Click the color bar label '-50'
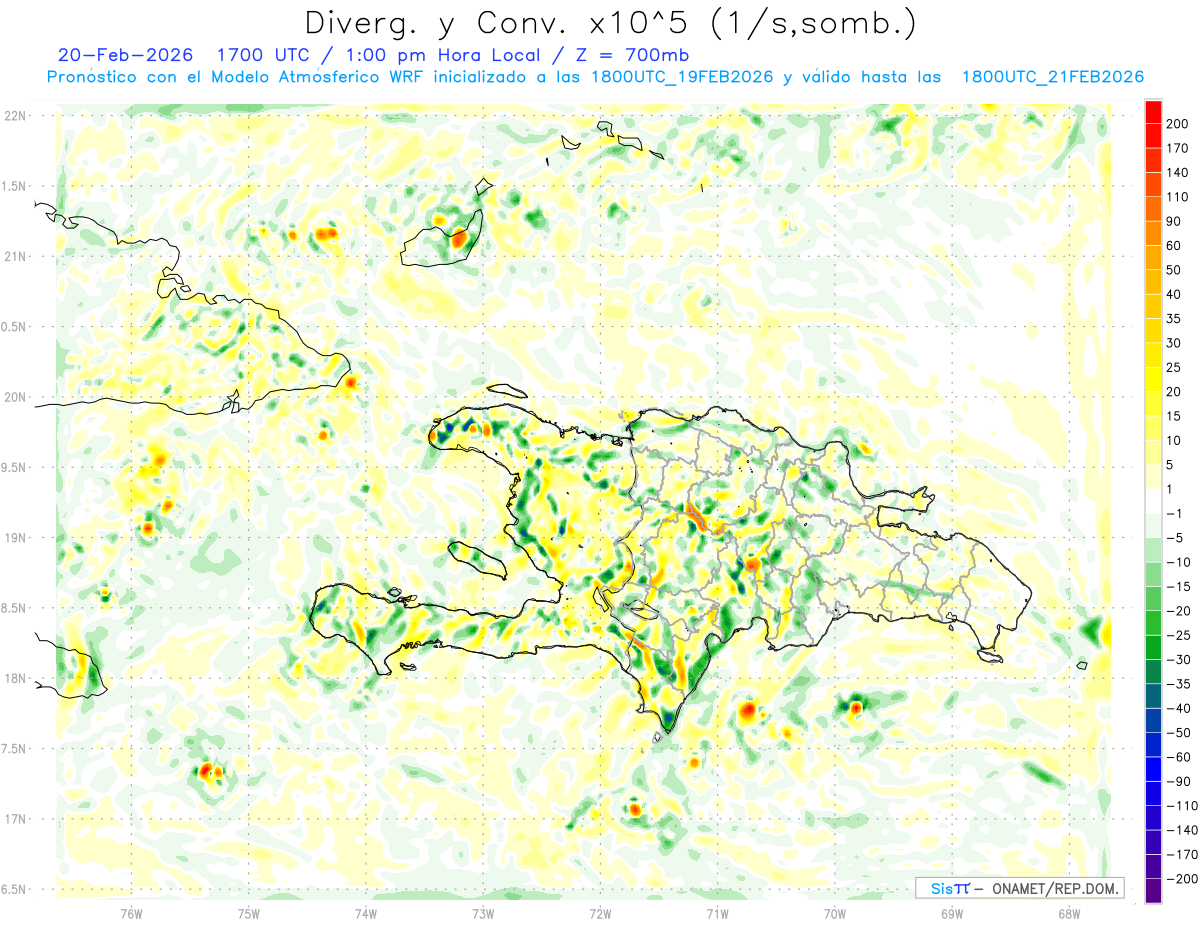This screenshot has height=927, width=1200. pyautogui.click(x=1177, y=733)
